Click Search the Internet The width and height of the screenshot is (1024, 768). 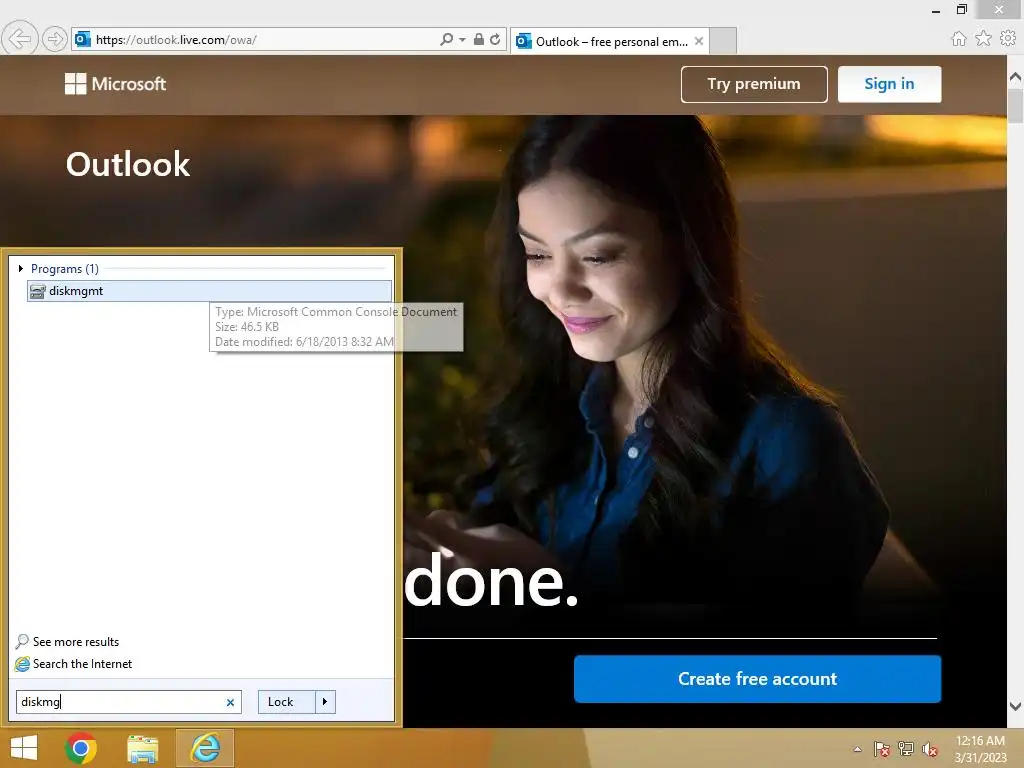[x=82, y=664]
